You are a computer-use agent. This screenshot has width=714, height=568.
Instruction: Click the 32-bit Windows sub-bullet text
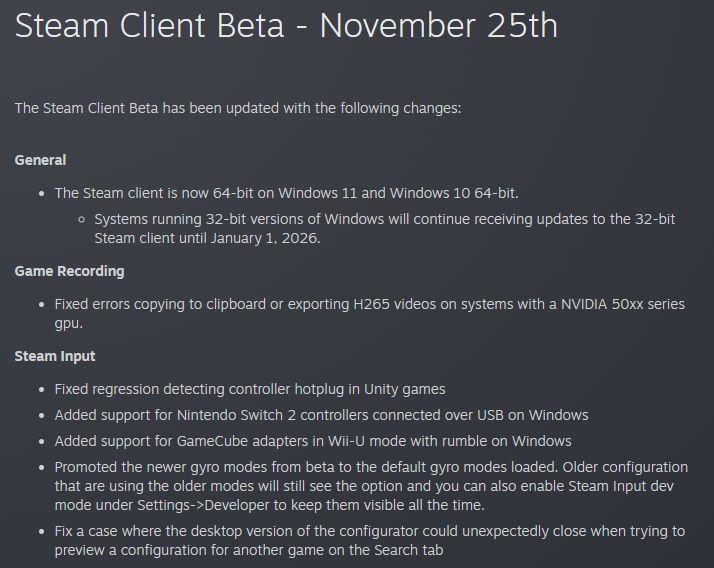(x=384, y=229)
